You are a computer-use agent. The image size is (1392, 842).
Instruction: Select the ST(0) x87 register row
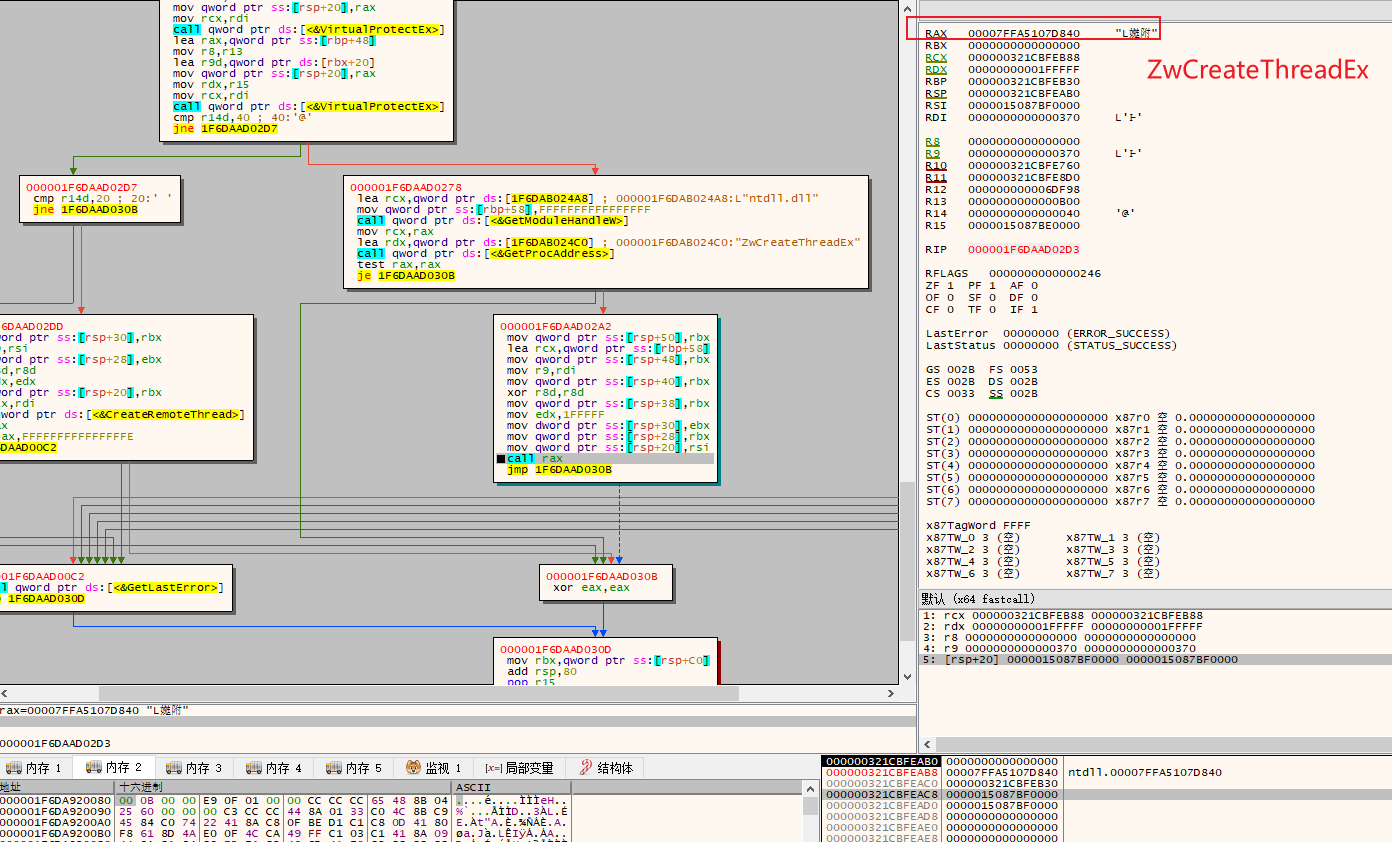[1121, 418]
